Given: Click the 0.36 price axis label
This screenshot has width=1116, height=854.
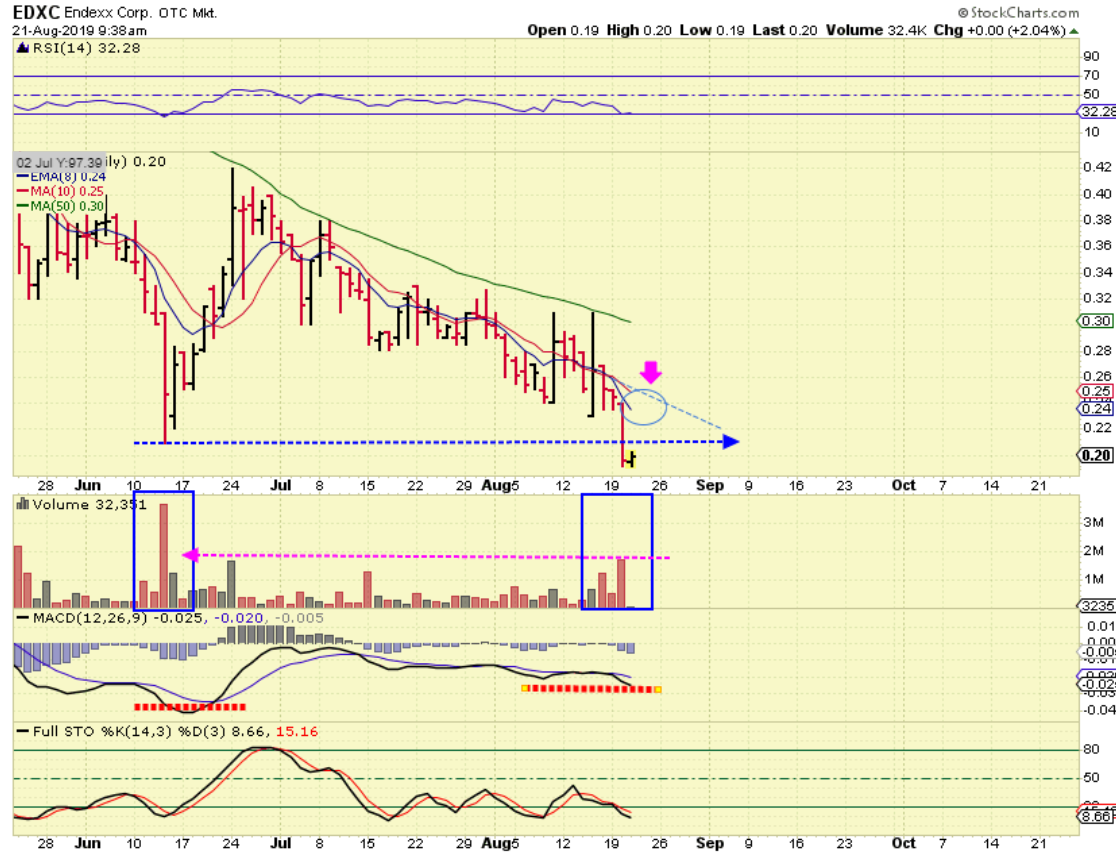Looking at the screenshot, I should 1097,246.
